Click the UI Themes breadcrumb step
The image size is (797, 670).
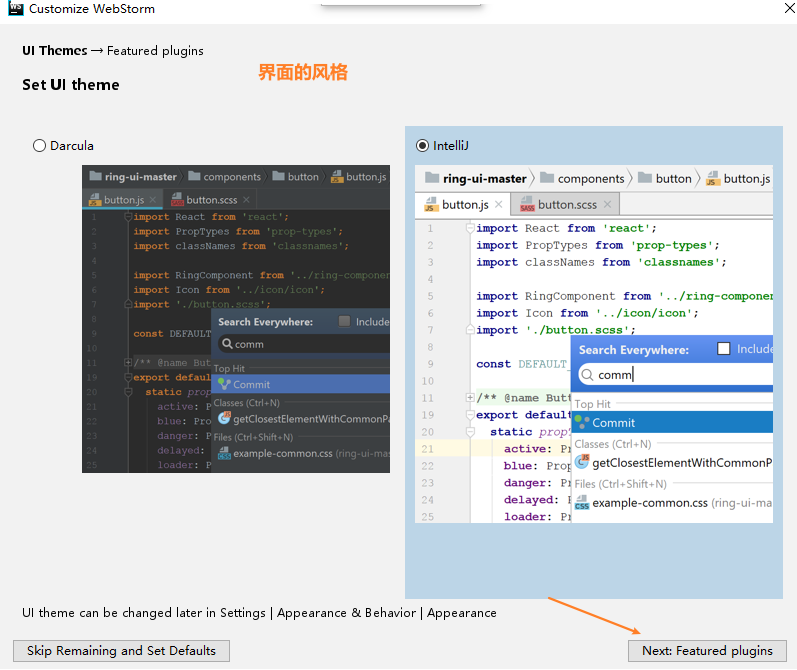click(54, 51)
